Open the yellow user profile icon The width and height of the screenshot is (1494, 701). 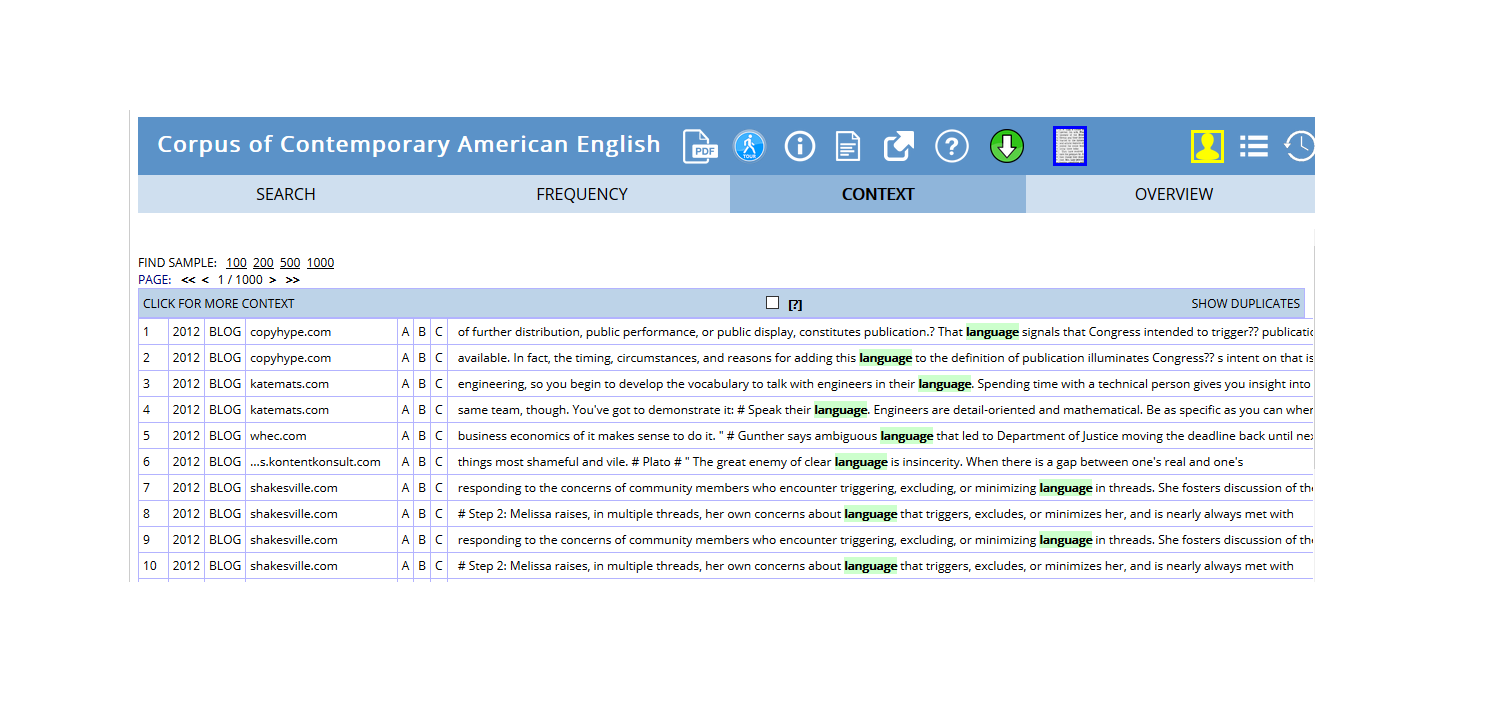pos(1207,147)
